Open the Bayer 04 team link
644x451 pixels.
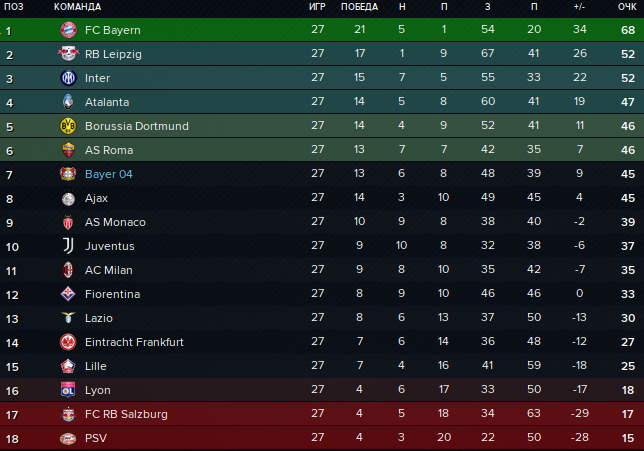tap(109, 174)
